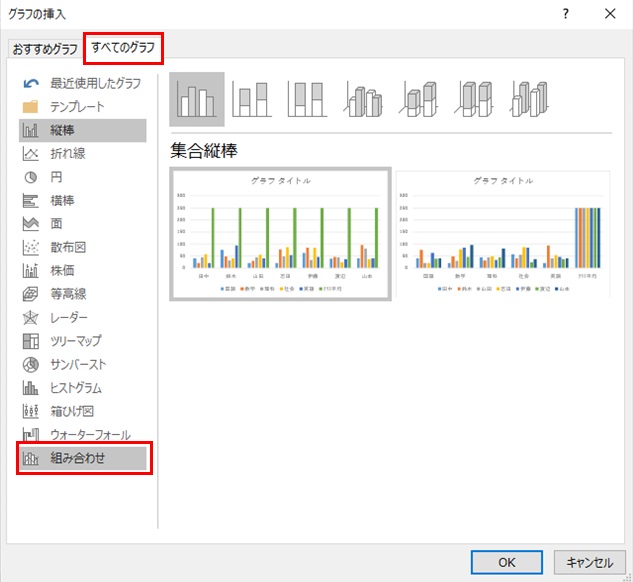Viewport: 633px width, 582px height.
Task: Select the ウォーターフォール waterfall category
Action: pyautogui.click(x=82, y=435)
